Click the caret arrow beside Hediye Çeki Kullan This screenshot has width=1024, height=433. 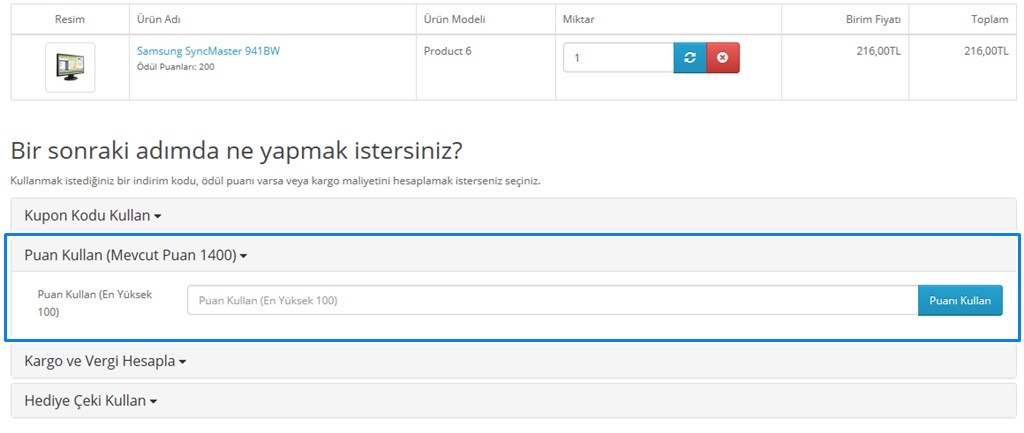click(154, 402)
